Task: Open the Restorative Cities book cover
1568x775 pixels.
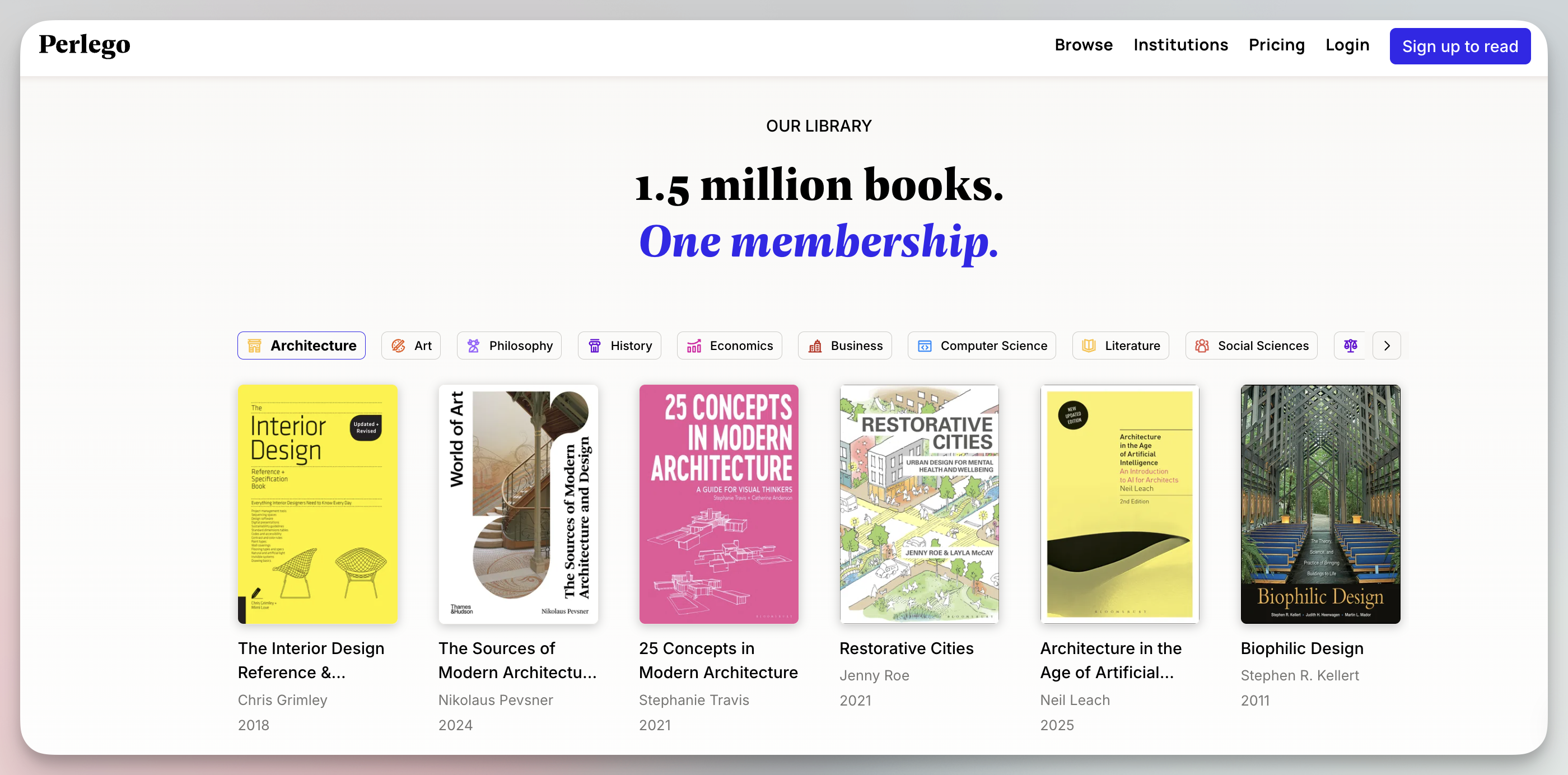Action: (x=919, y=504)
